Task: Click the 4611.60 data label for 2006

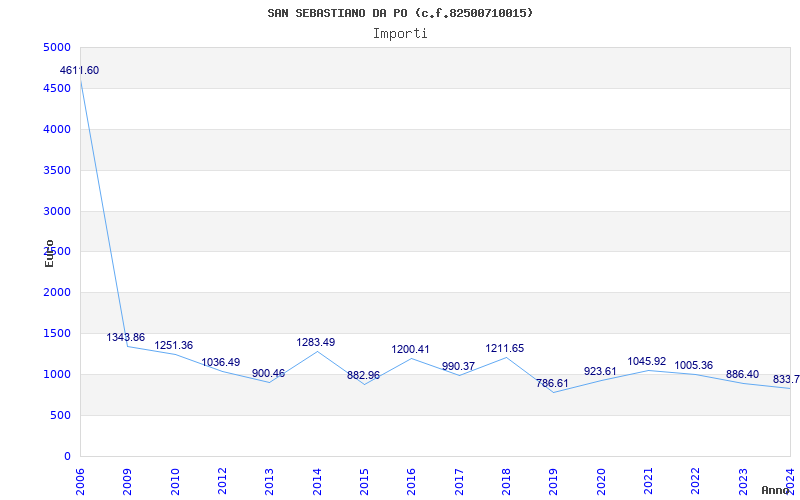Action: (80, 70)
